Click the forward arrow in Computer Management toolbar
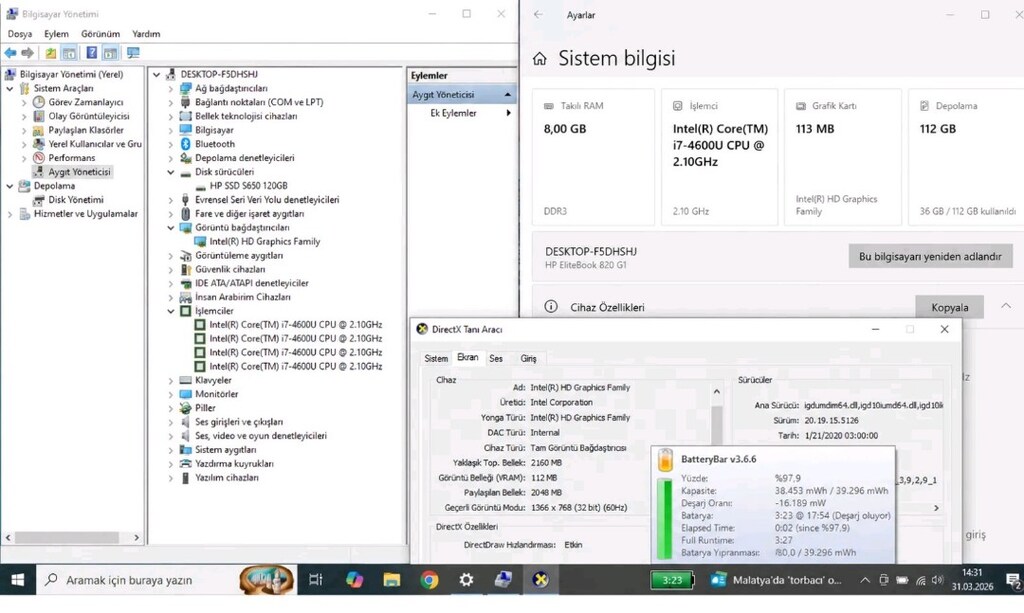This screenshot has height=613, width=1024. [x=27, y=53]
